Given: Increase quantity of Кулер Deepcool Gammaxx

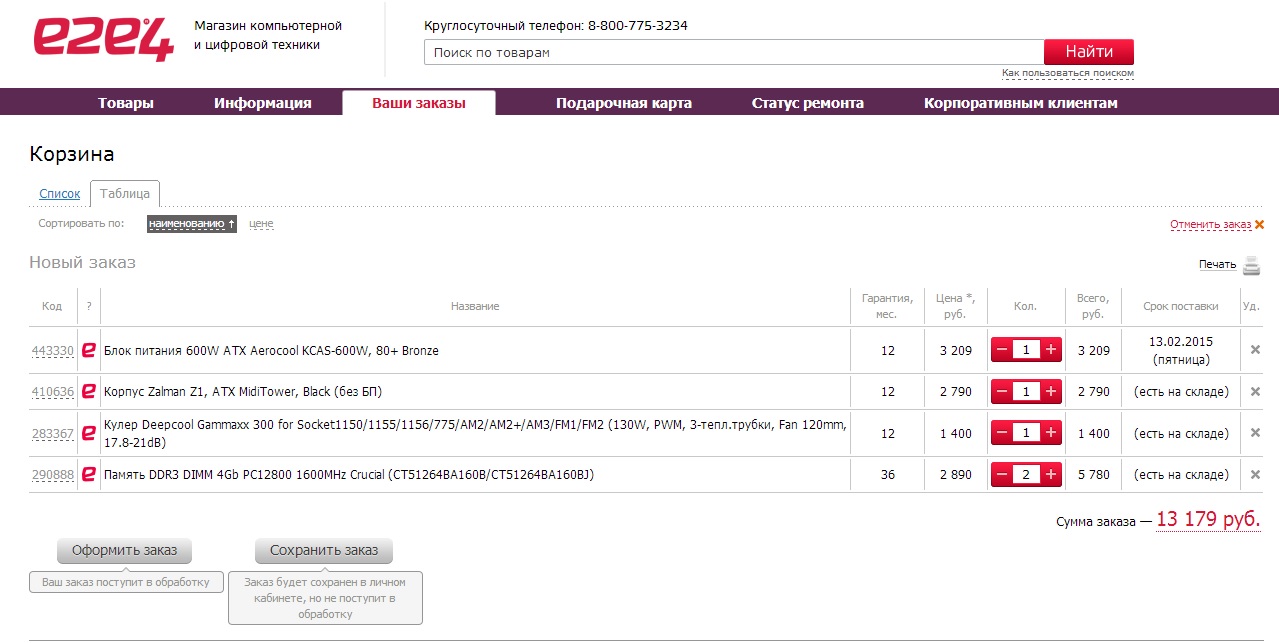Looking at the screenshot, I should tap(1050, 433).
